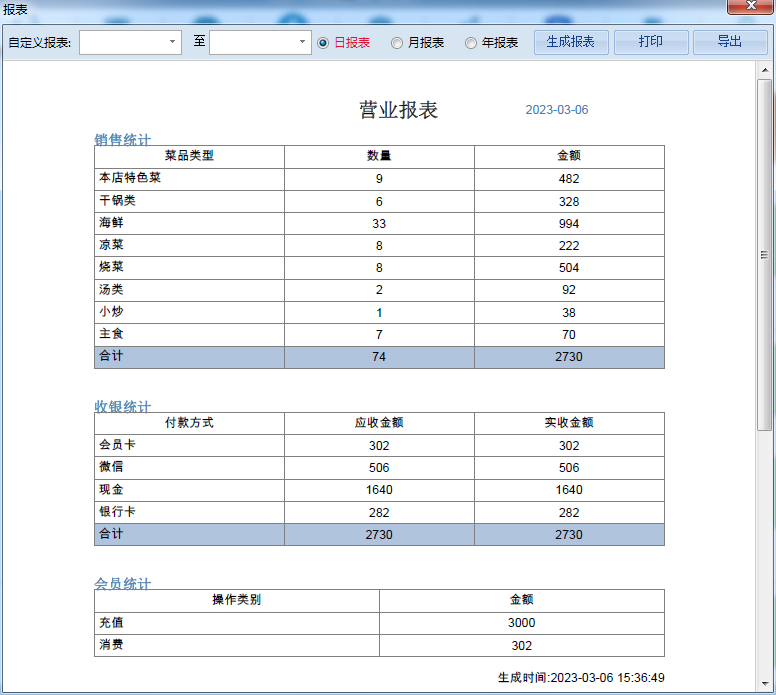Click the 实收金额 column header
The width and height of the screenshot is (776, 695).
pos(569,423)
